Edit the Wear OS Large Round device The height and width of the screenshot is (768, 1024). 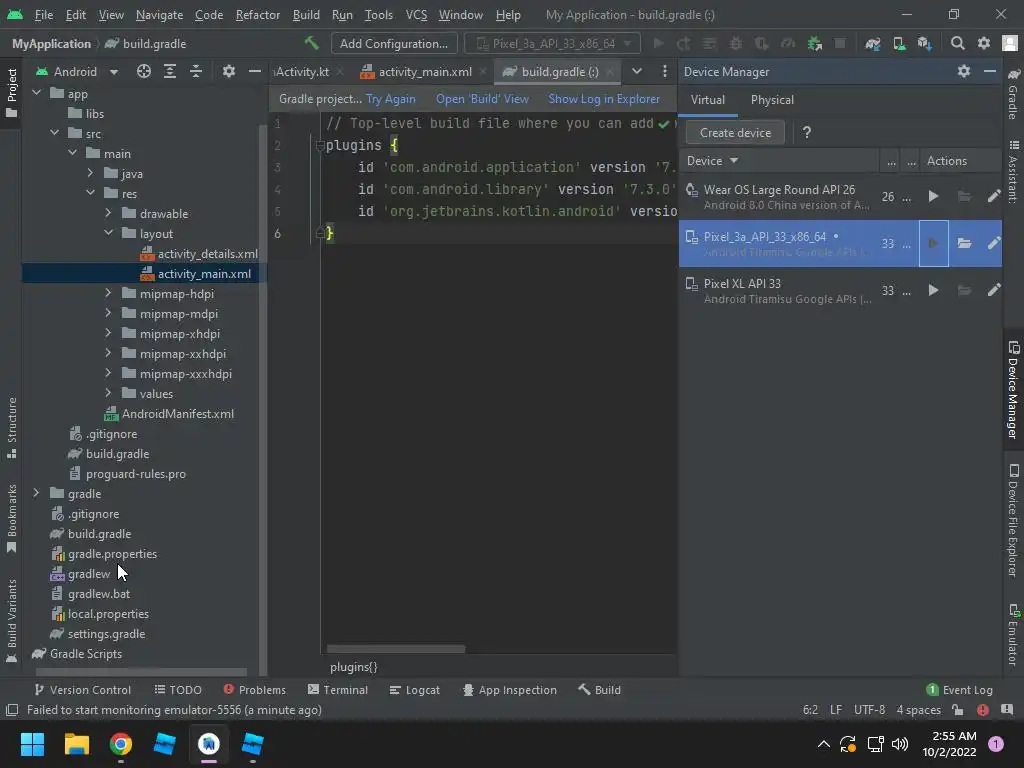pyautogui.click(x=994, y=196)
